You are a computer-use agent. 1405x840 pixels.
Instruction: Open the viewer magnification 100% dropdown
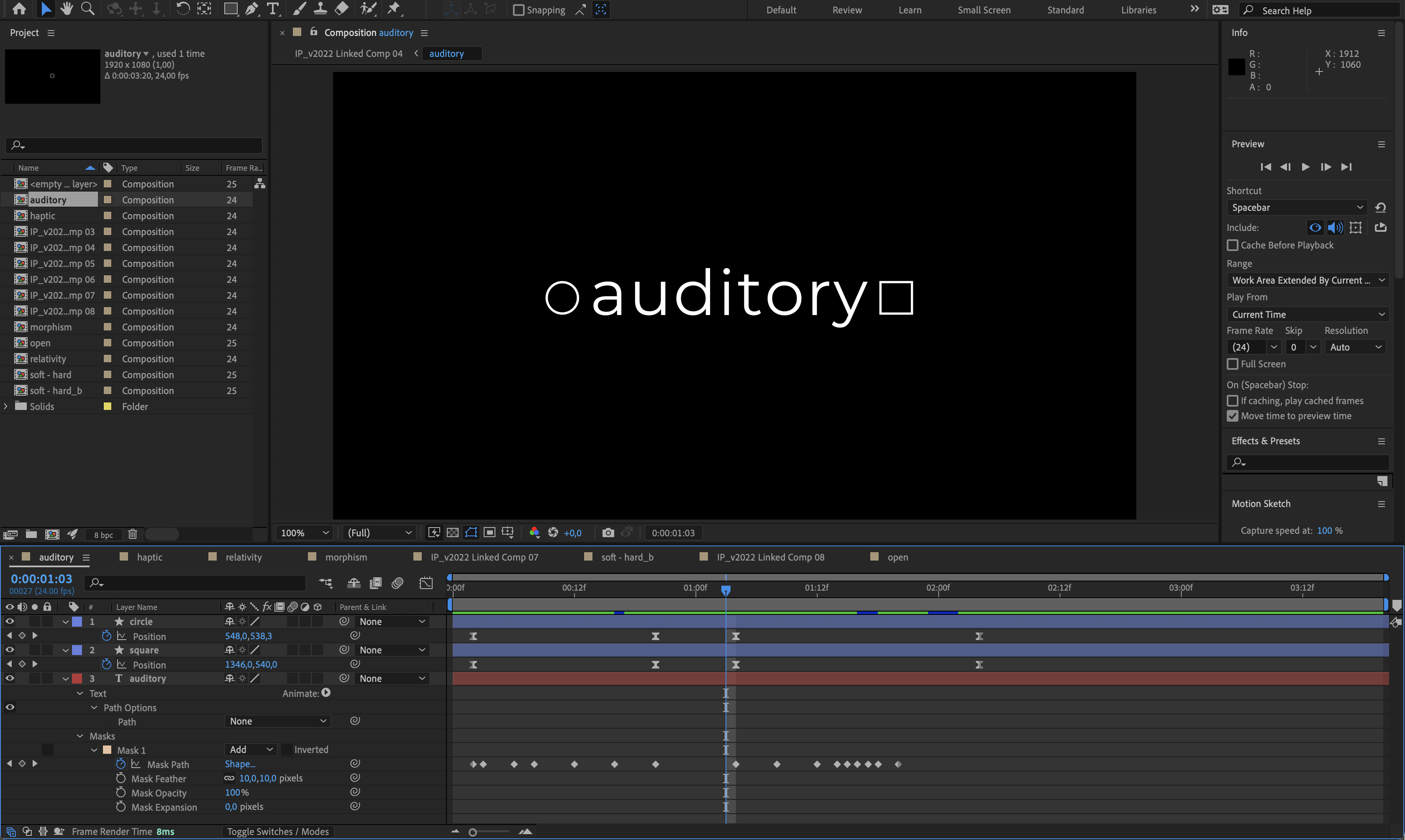305,533
